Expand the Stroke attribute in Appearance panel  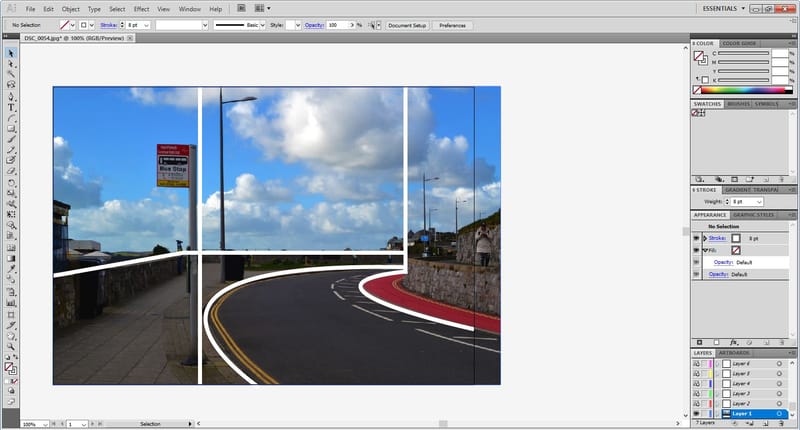click(706, 239)
